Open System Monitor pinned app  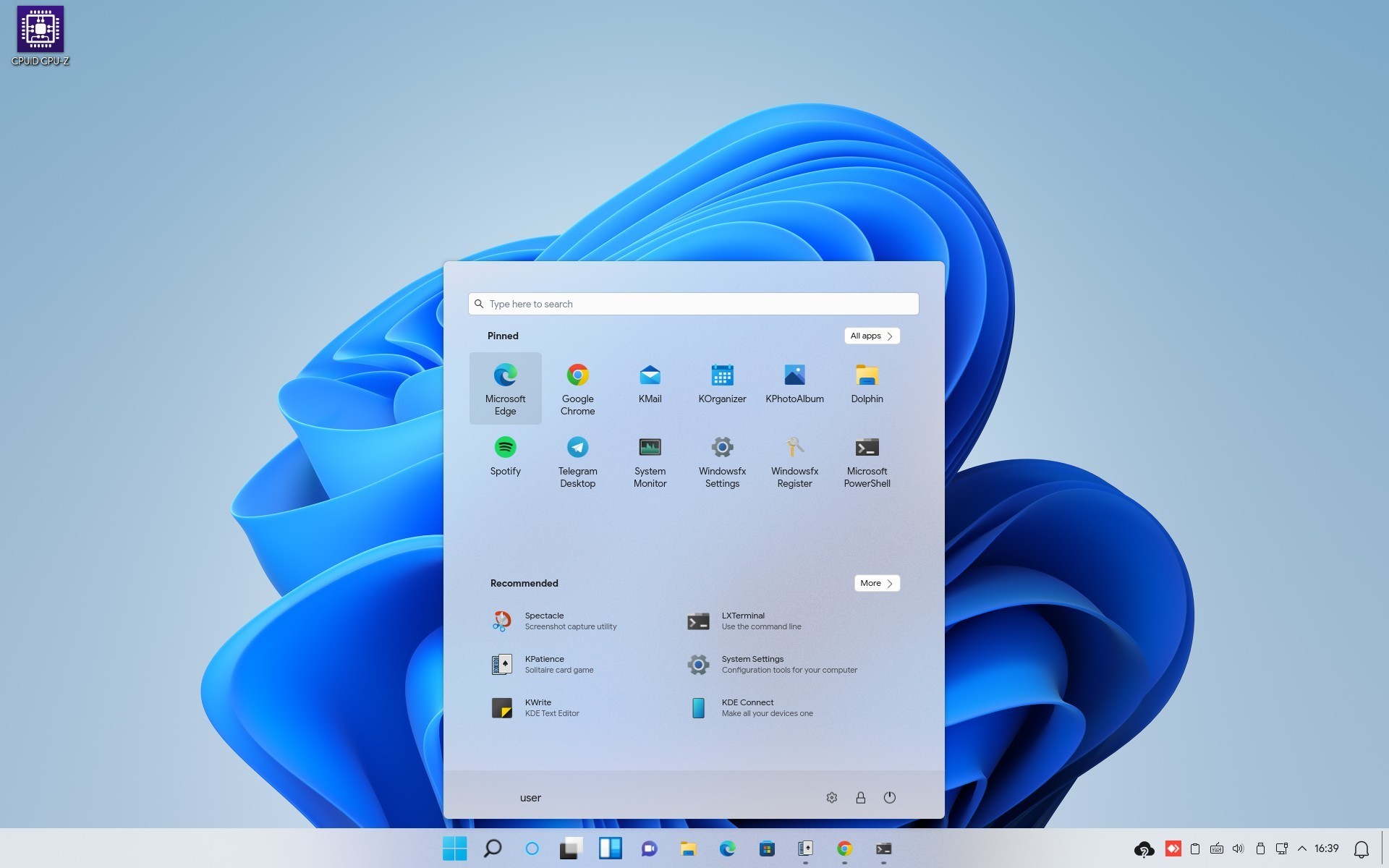(650, 461)
